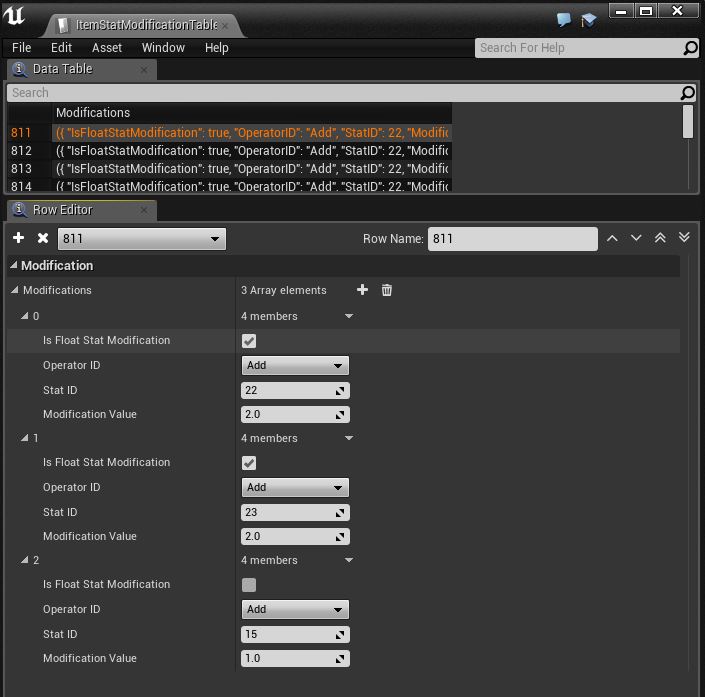This screenshot has width=705, height=697.
Task: Jump to last row with double-down arrow
Action: (x=684, y=238)
